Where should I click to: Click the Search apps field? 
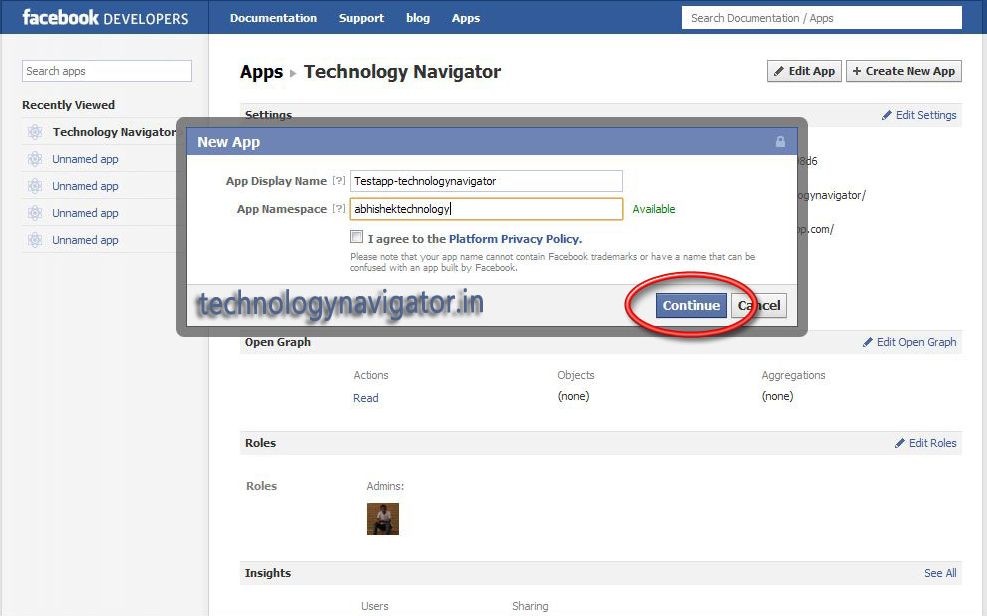point(107,71)
